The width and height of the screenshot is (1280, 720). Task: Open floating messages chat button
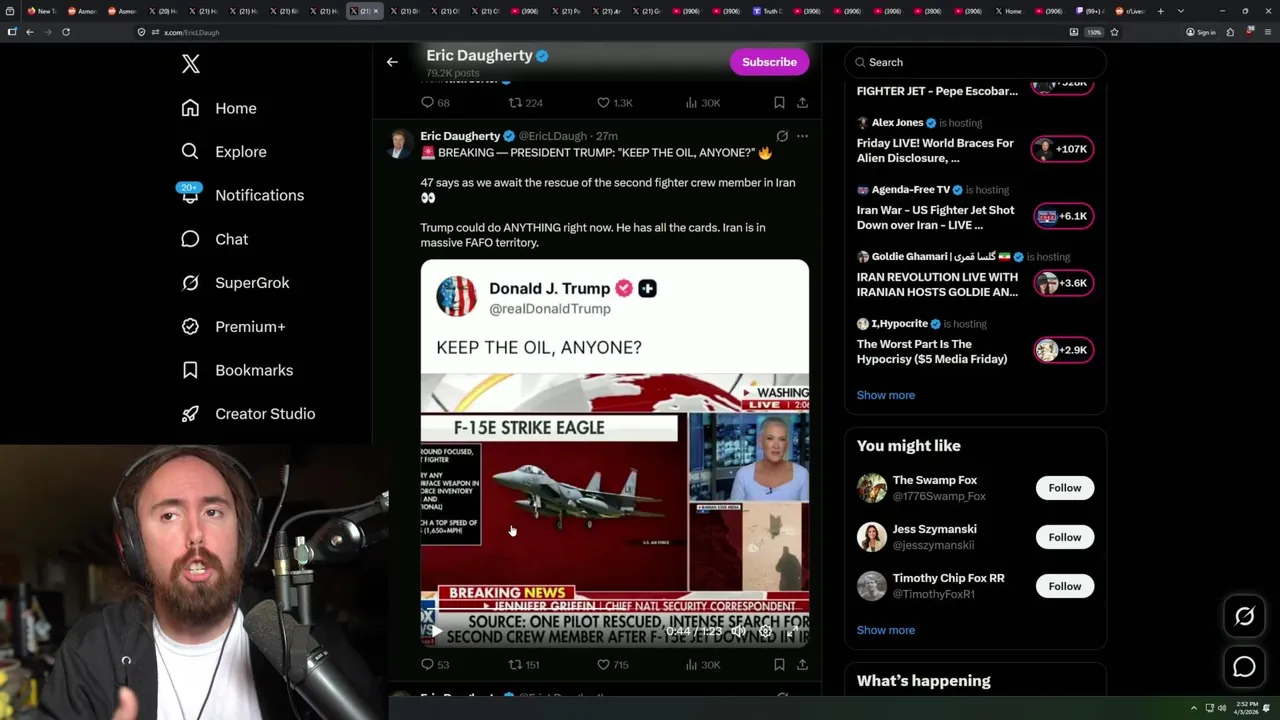[1244, 667]
